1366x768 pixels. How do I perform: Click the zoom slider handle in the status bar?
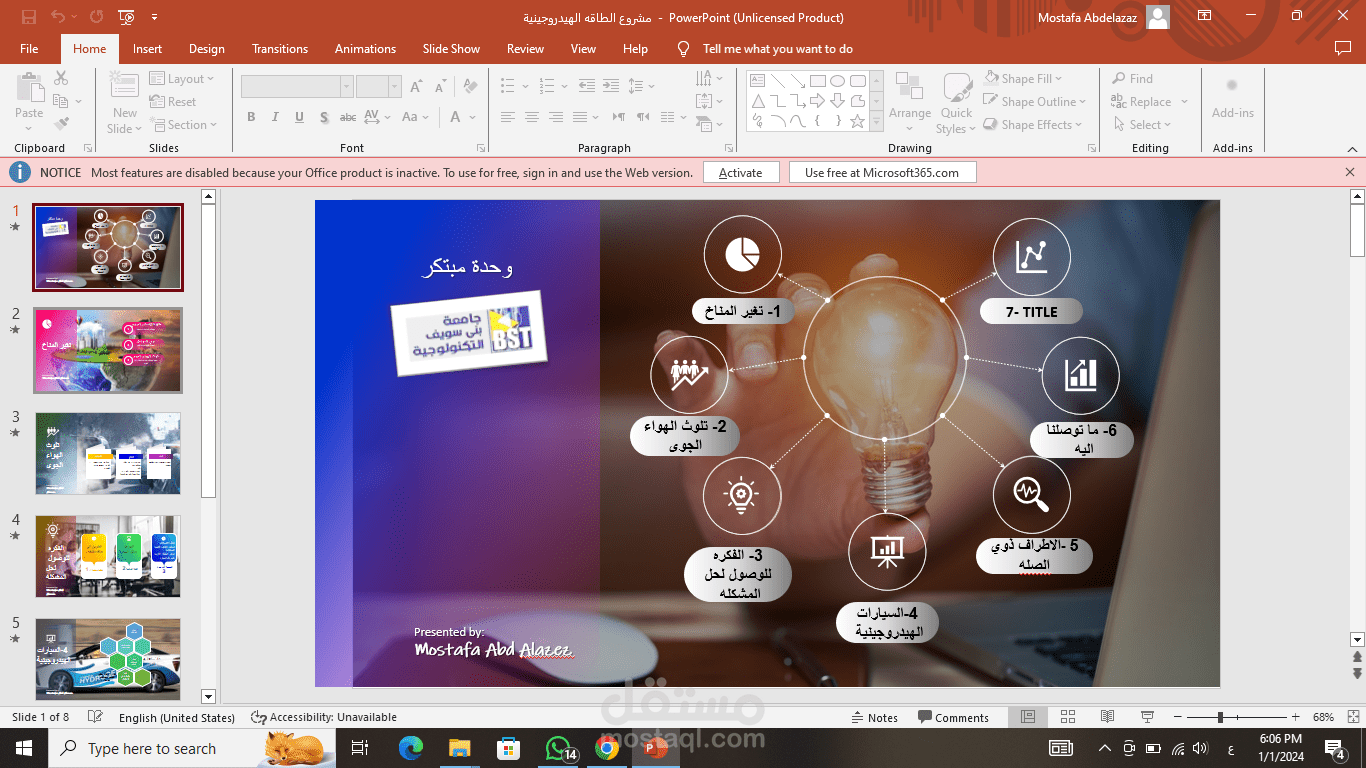coord(1220,717)
